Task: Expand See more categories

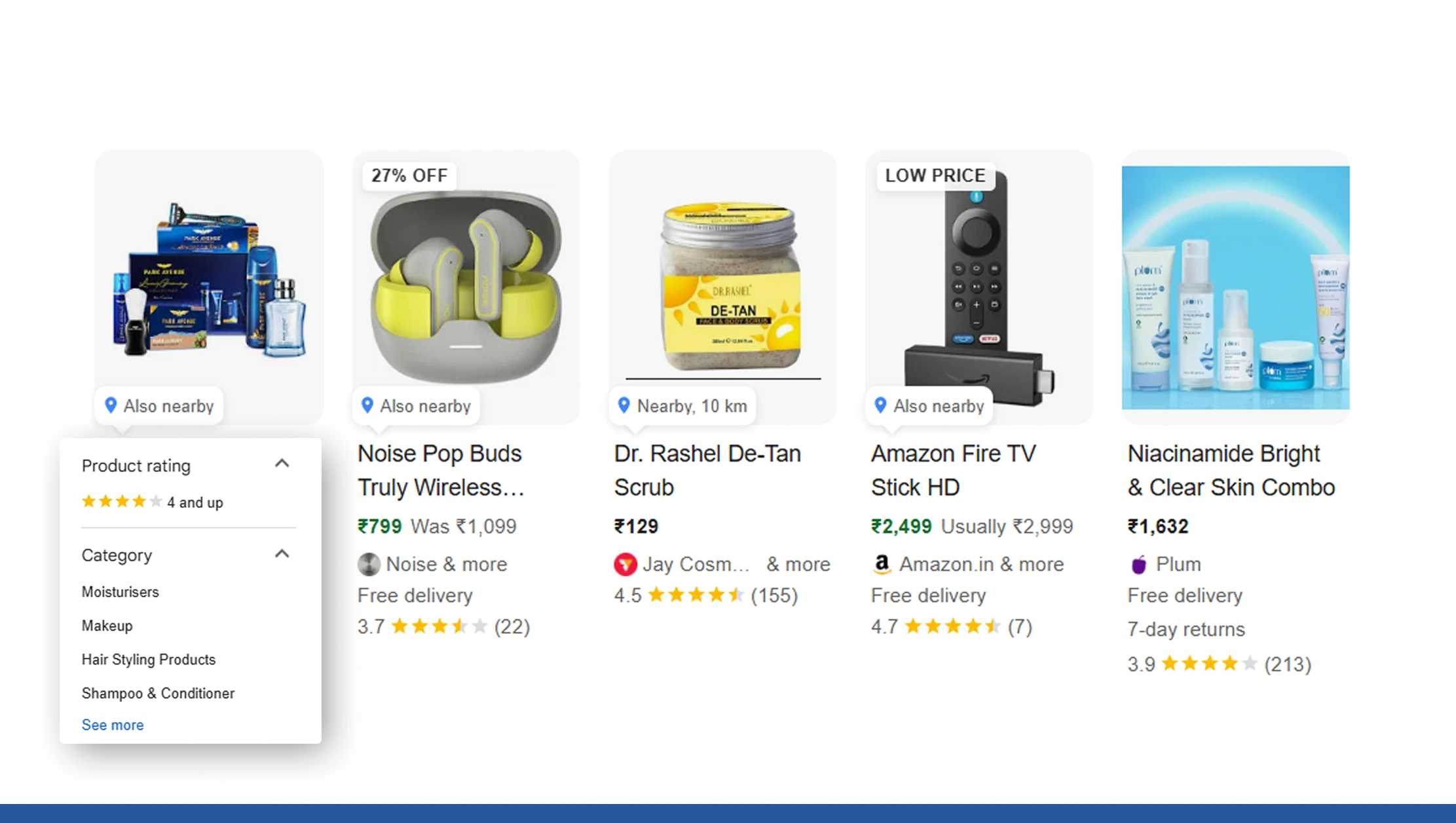Action: tap(112, 725)
